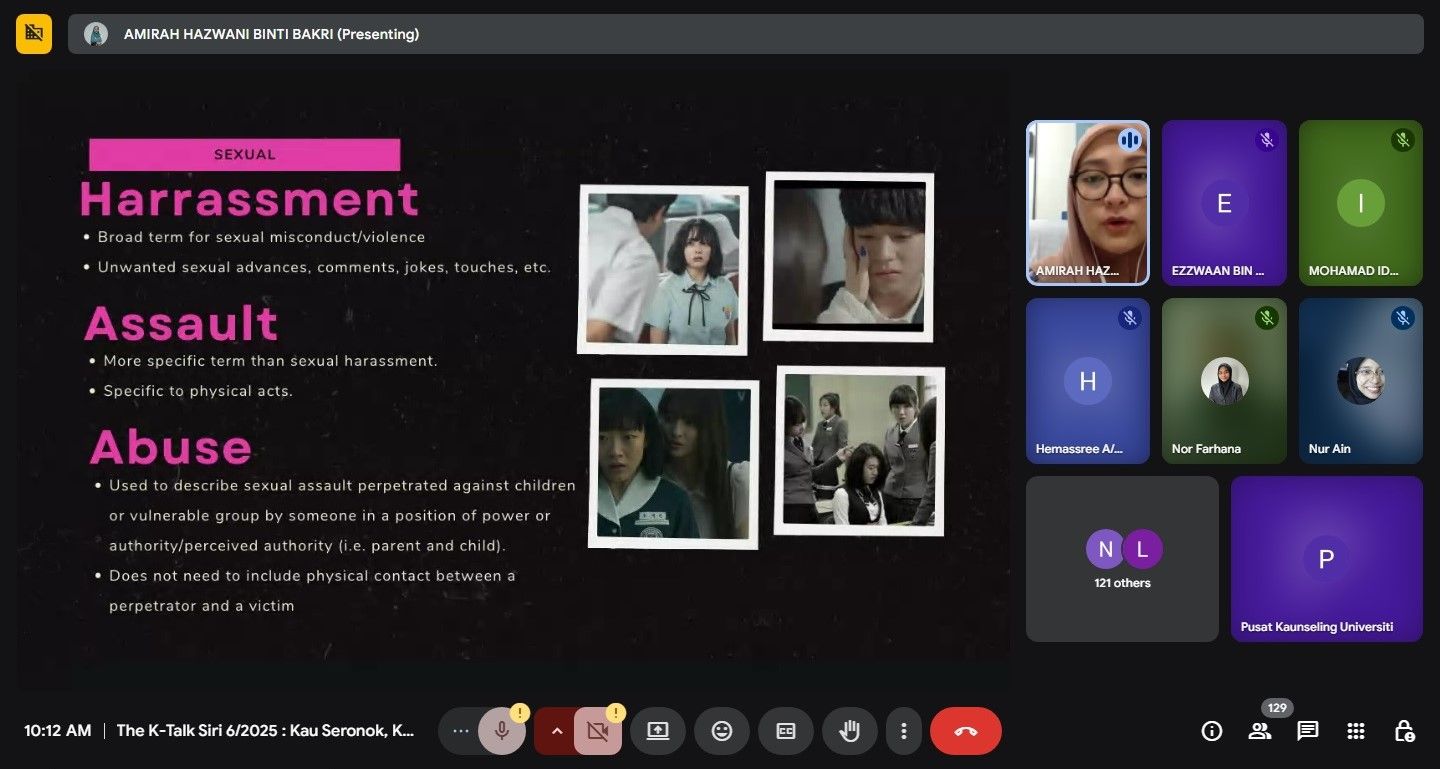
Task: Open more options vertical dots menu
Action: click(x=904, y=731)
